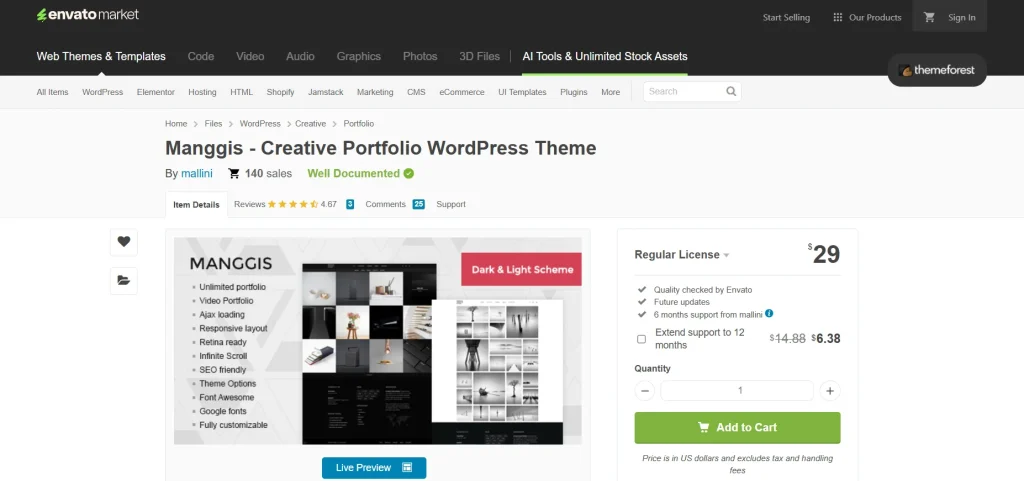Screen dimensions: 1024x481
Task: Click the Live Preview button
Action: tap(374, 468)
